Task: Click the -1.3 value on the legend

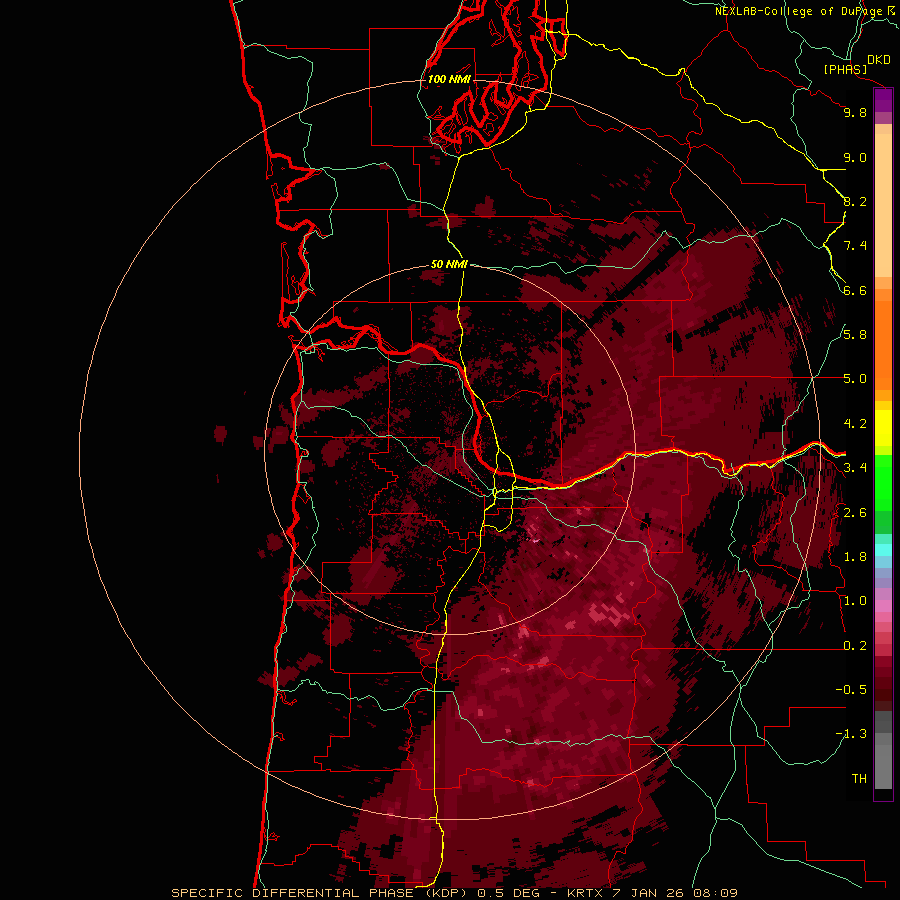Action: tap(851, 734)
